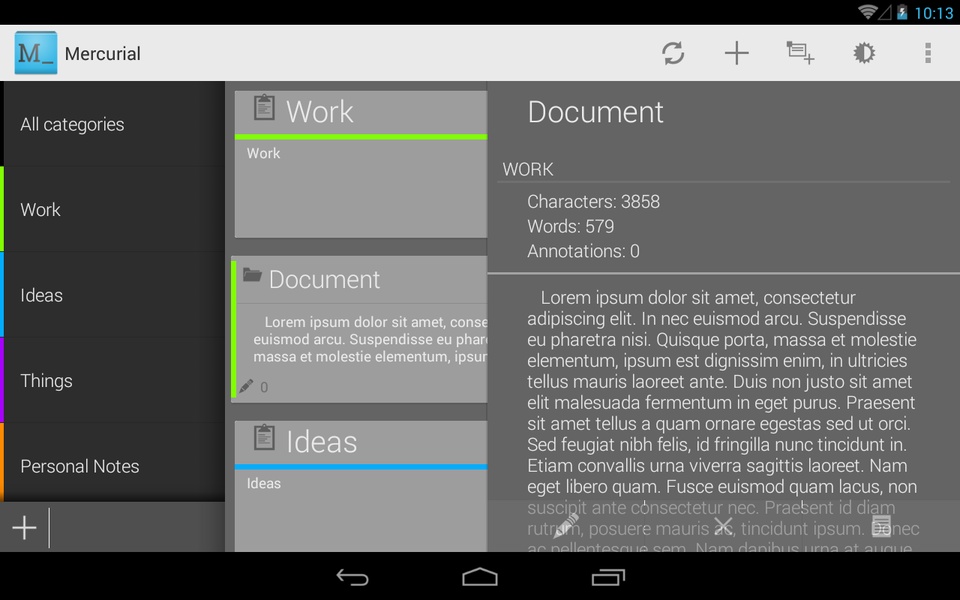Click the "Characters: 3858" statistic

tap(593, 201)
